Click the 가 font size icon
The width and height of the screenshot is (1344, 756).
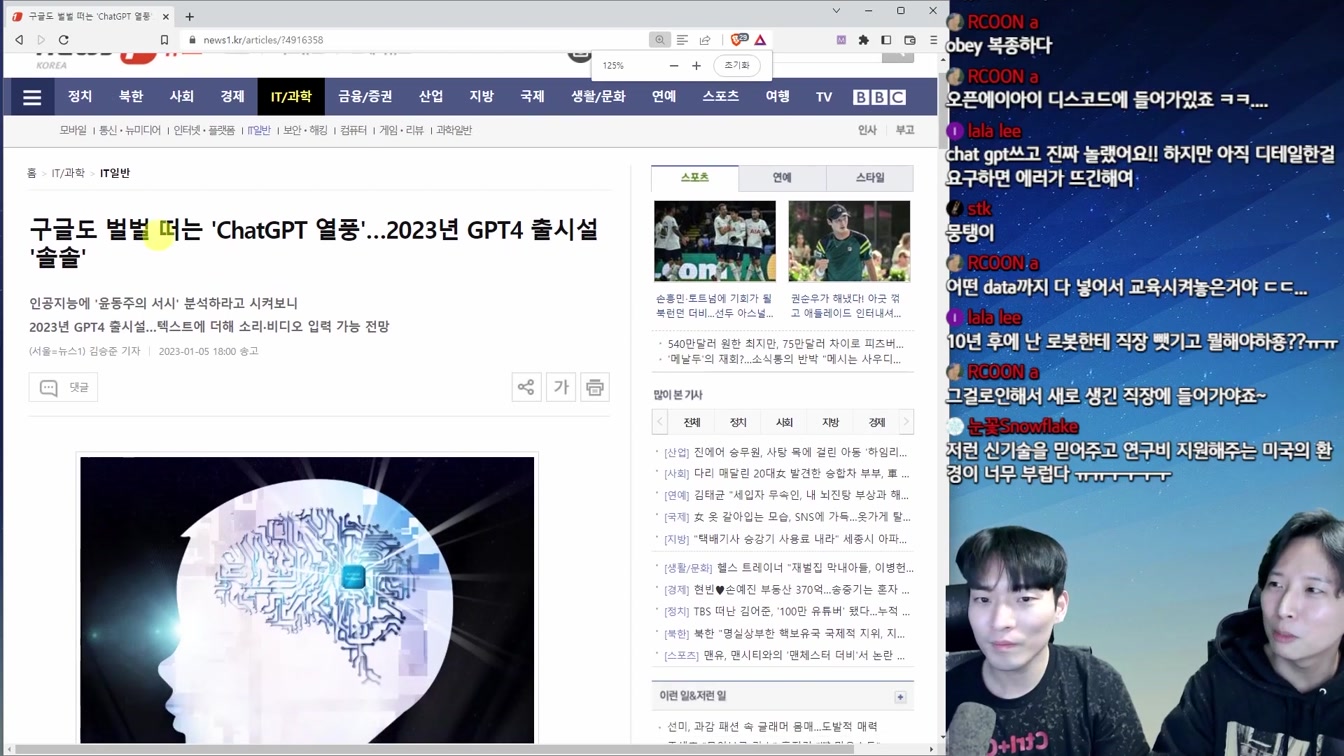[561, 387]
